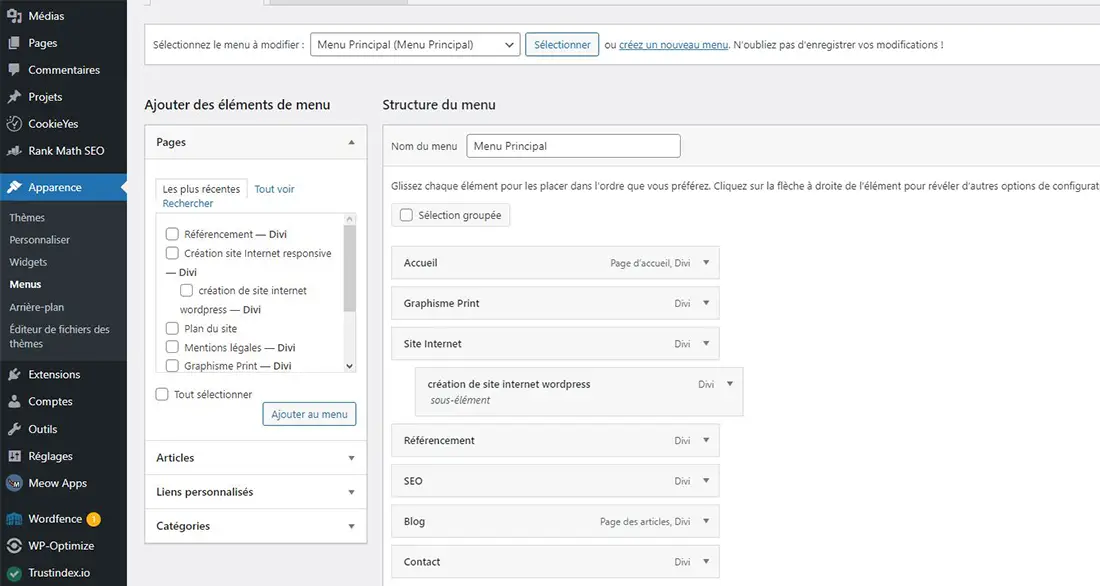Open the Widgets submenu item
This screenshot has width=1100, height=586.
click(x=28, y=262)
